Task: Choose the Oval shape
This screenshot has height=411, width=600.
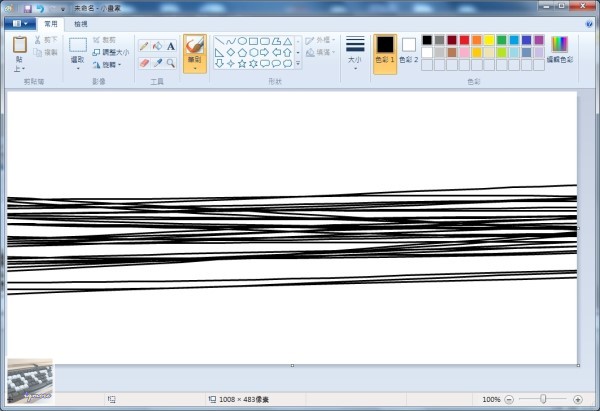Action: tap(242, 41)
